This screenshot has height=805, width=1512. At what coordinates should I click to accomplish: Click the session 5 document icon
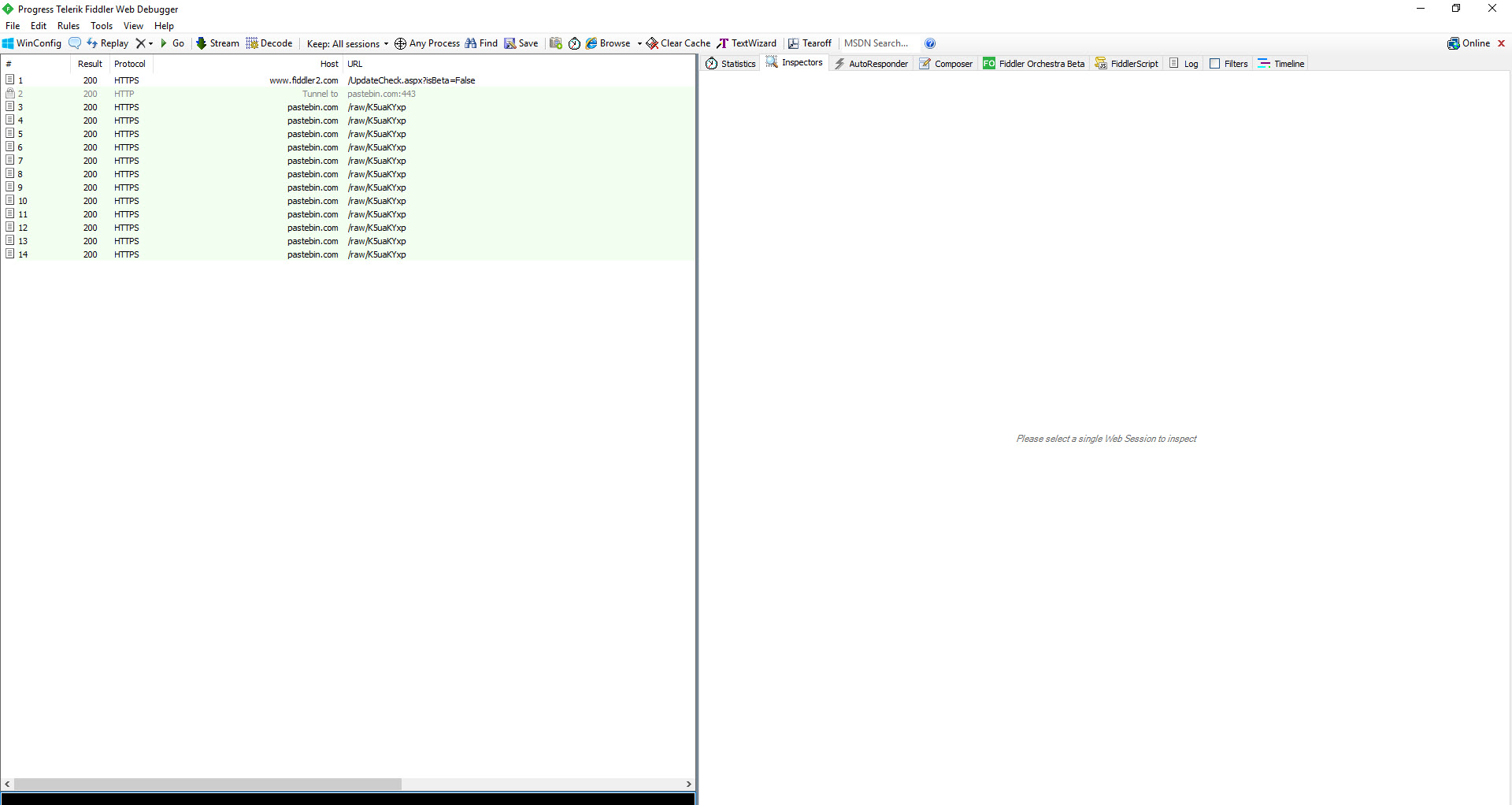(10, 133)
